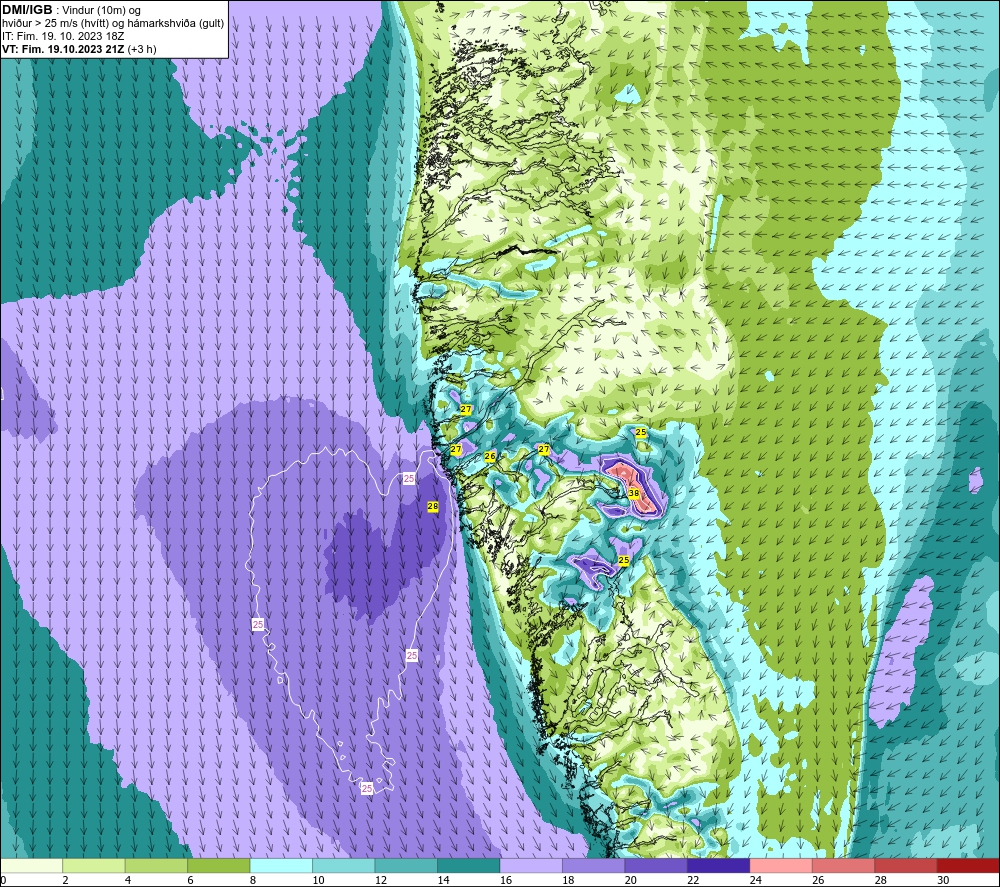Click the legend scale number 6
This screenshot has width=1000, height=887.
pos(191,880)
